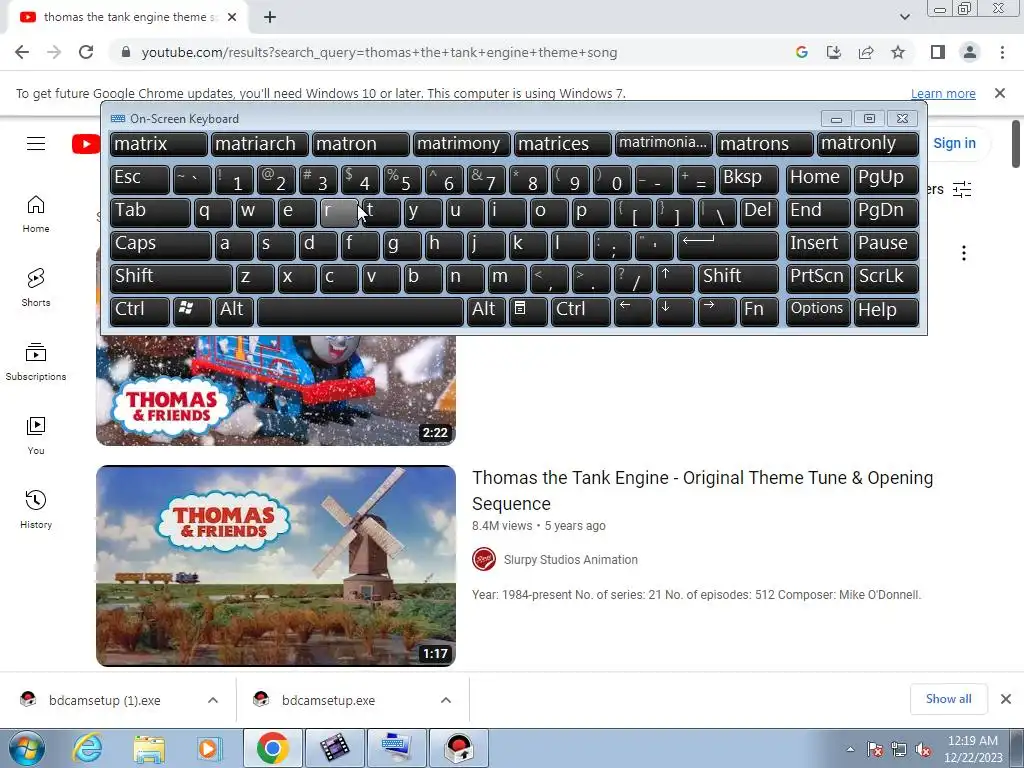Toggle the right Shift key on-screen

pos(738,278)
